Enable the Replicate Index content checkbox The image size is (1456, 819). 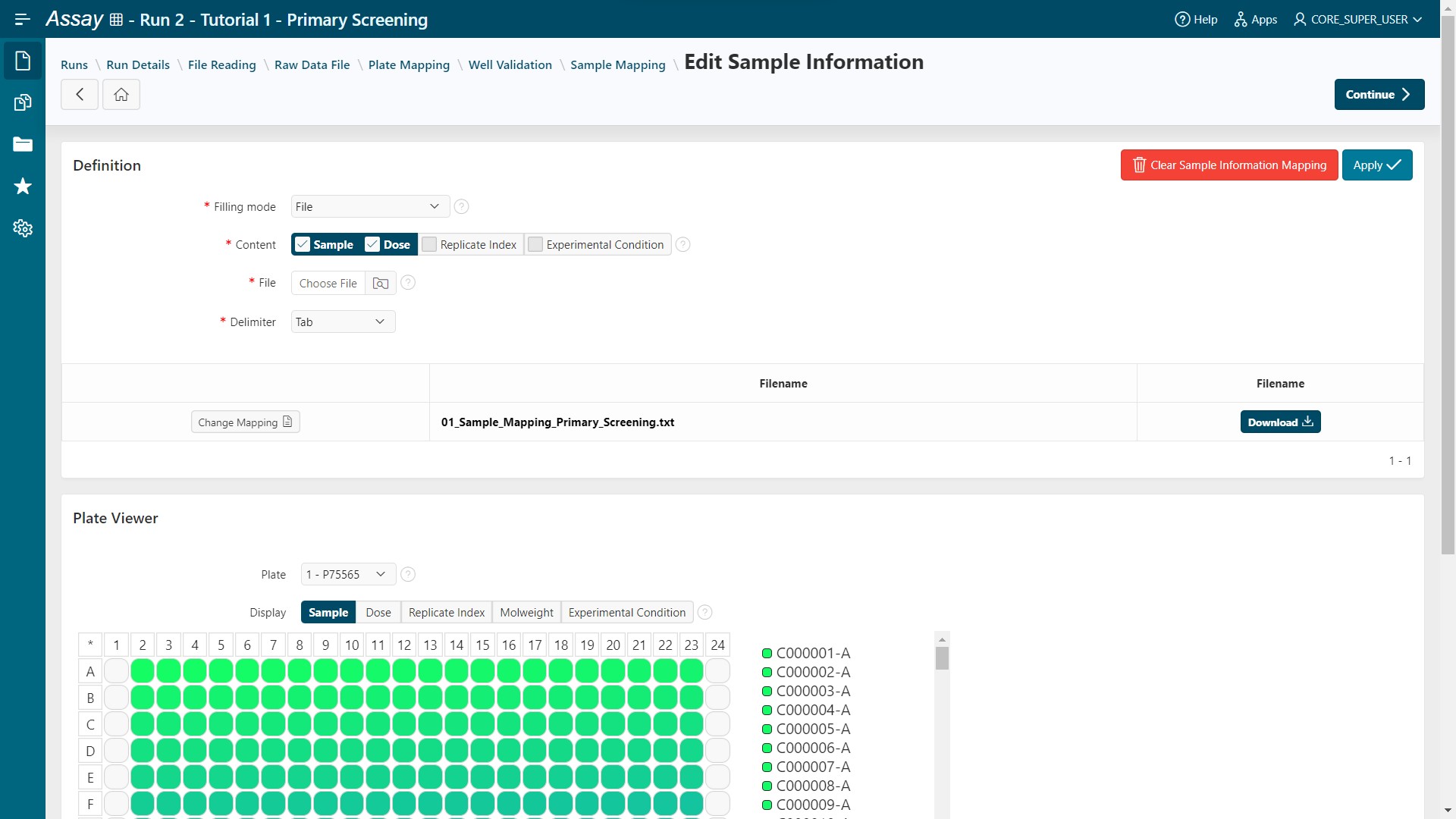429,244
